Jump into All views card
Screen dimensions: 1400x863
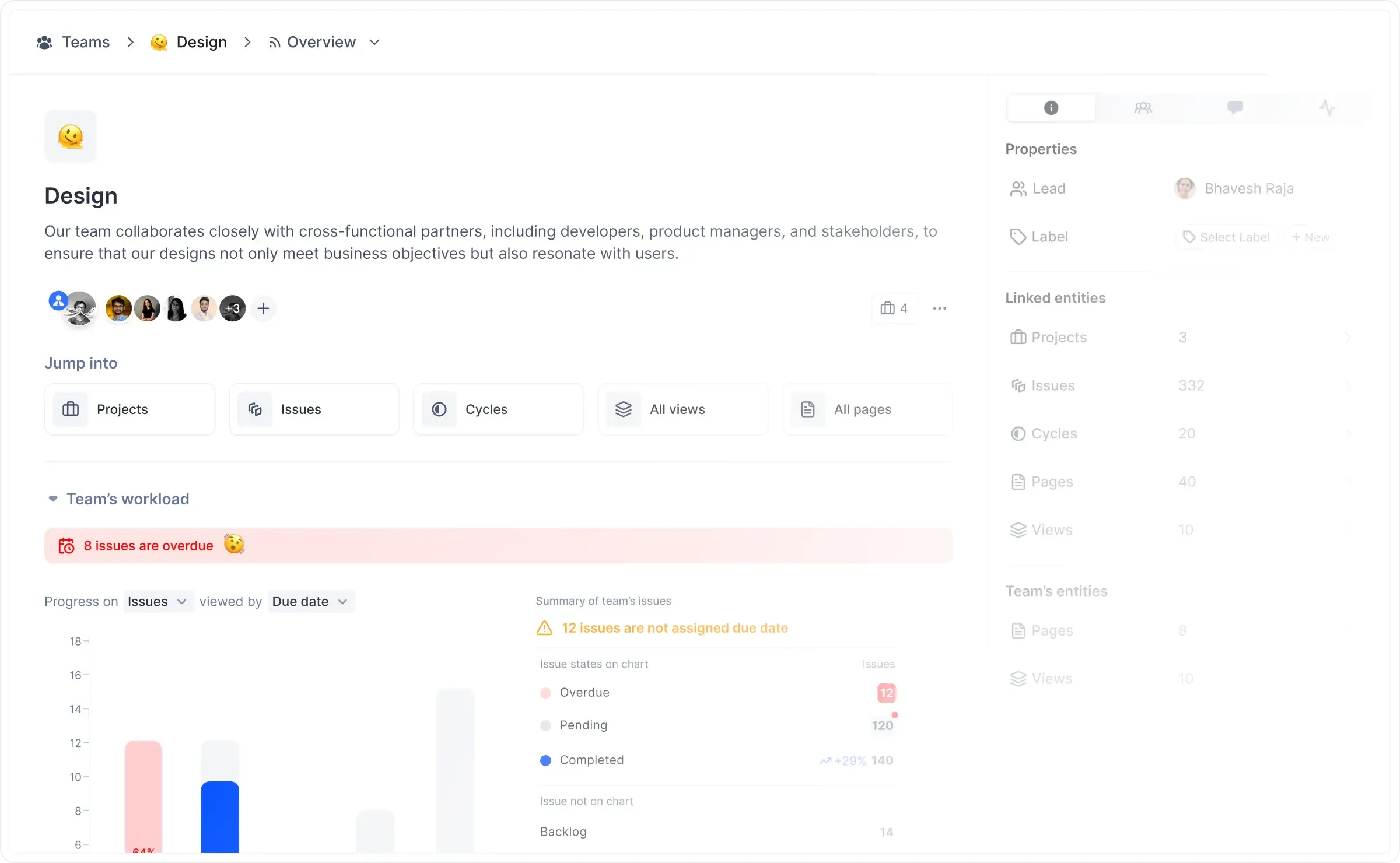682,409
